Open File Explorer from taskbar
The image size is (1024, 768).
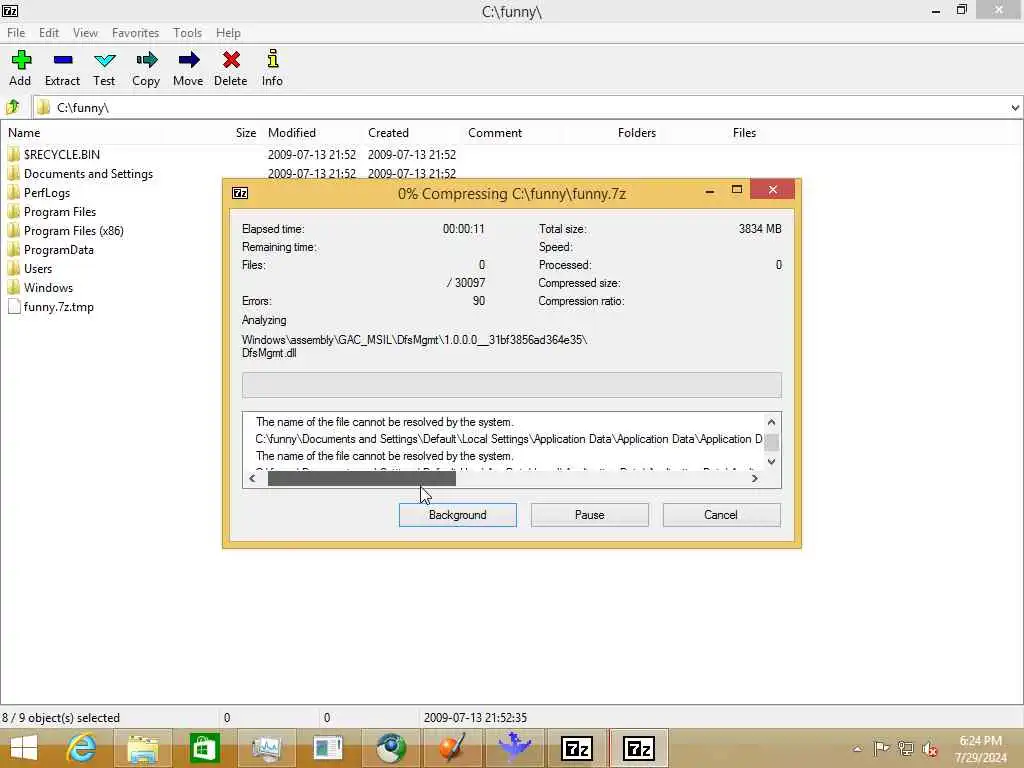click(x=143, y=748)
